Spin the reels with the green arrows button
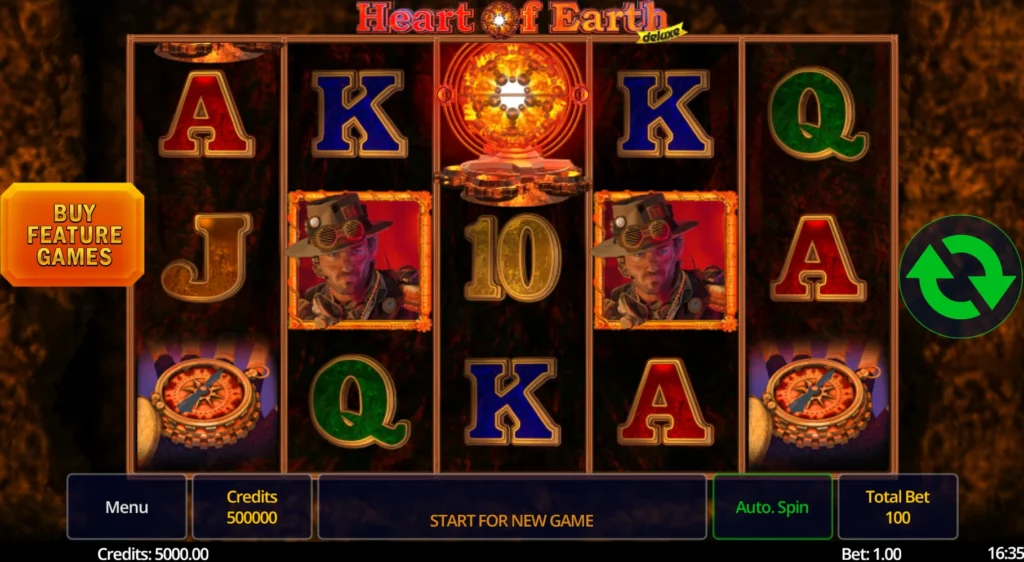 961,276
